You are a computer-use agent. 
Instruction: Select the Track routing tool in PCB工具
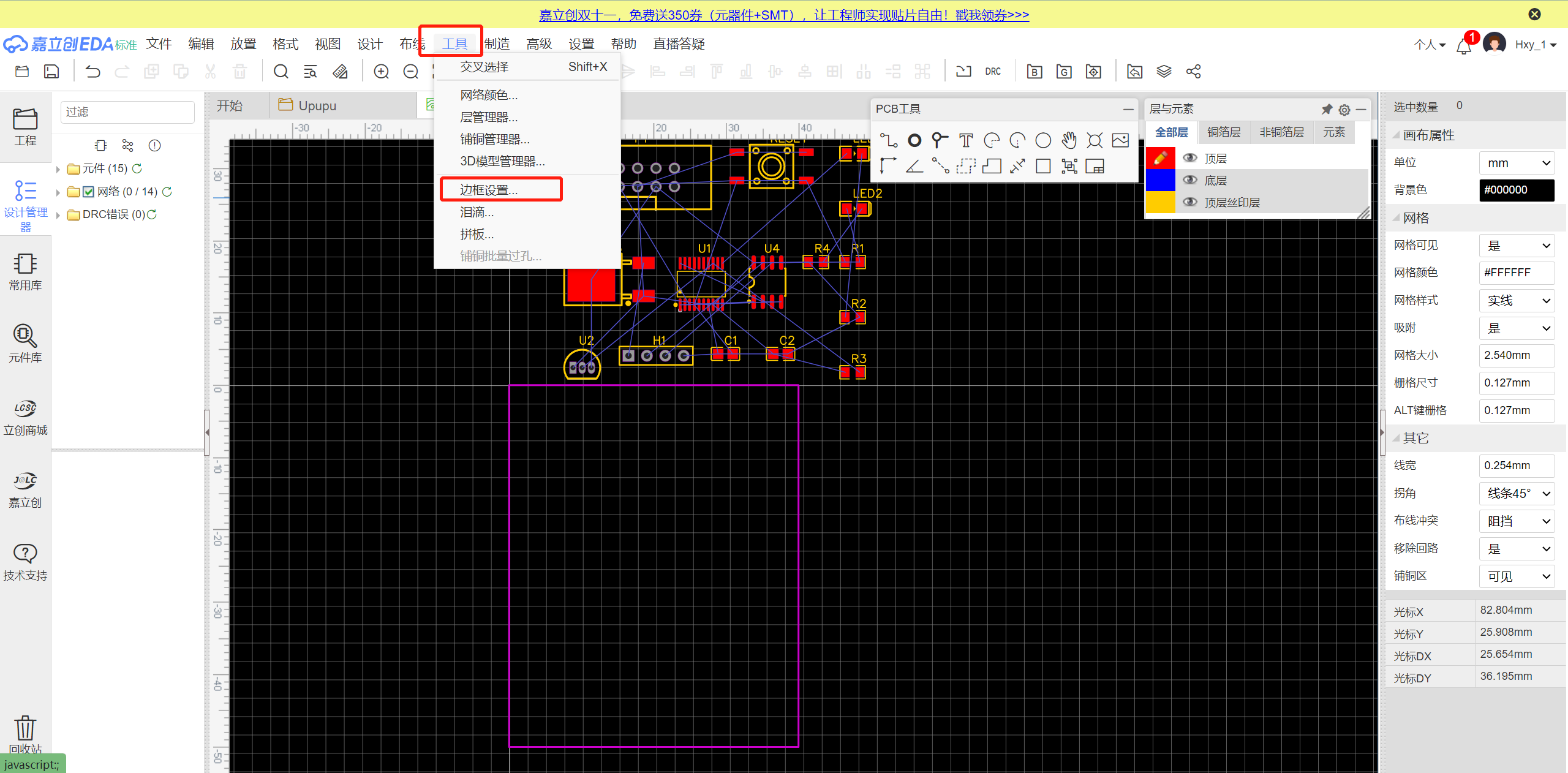pos(888,140)
